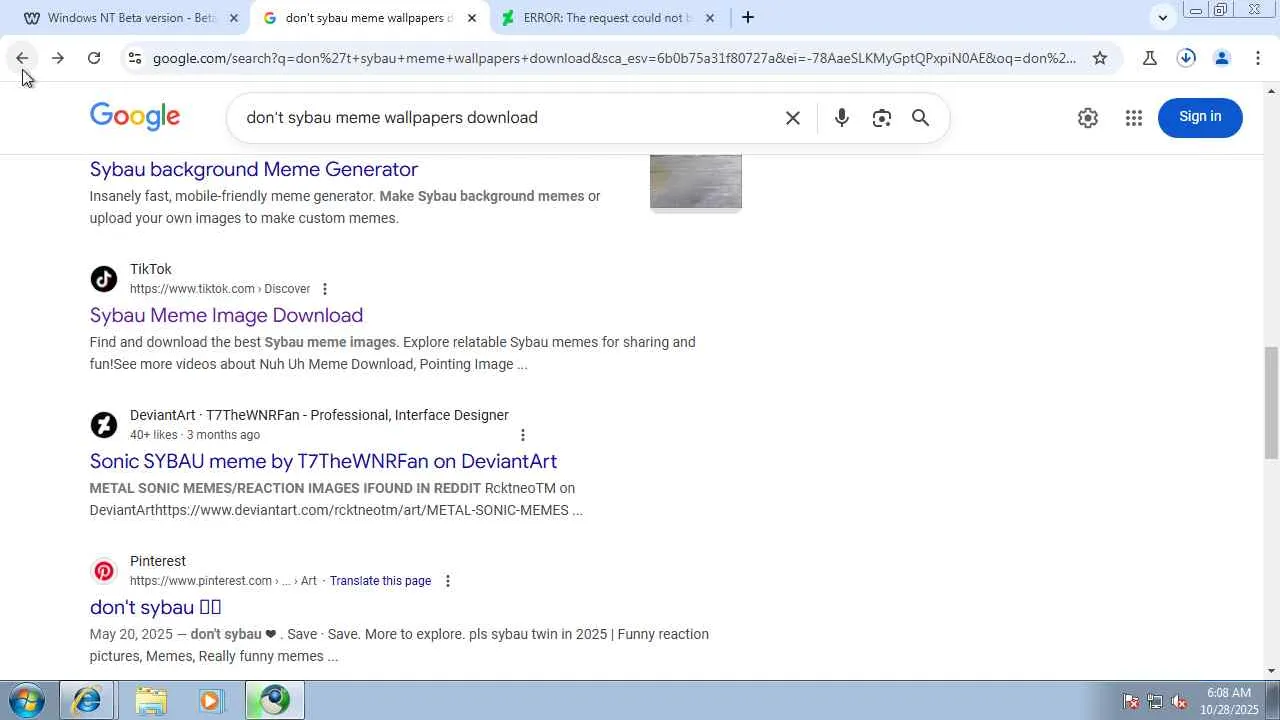Image resolution: width=1280 pixels, height=720 pixels.
Task: Launch Windows Media Player from the taskbar
Action: (x=211, y=700)
